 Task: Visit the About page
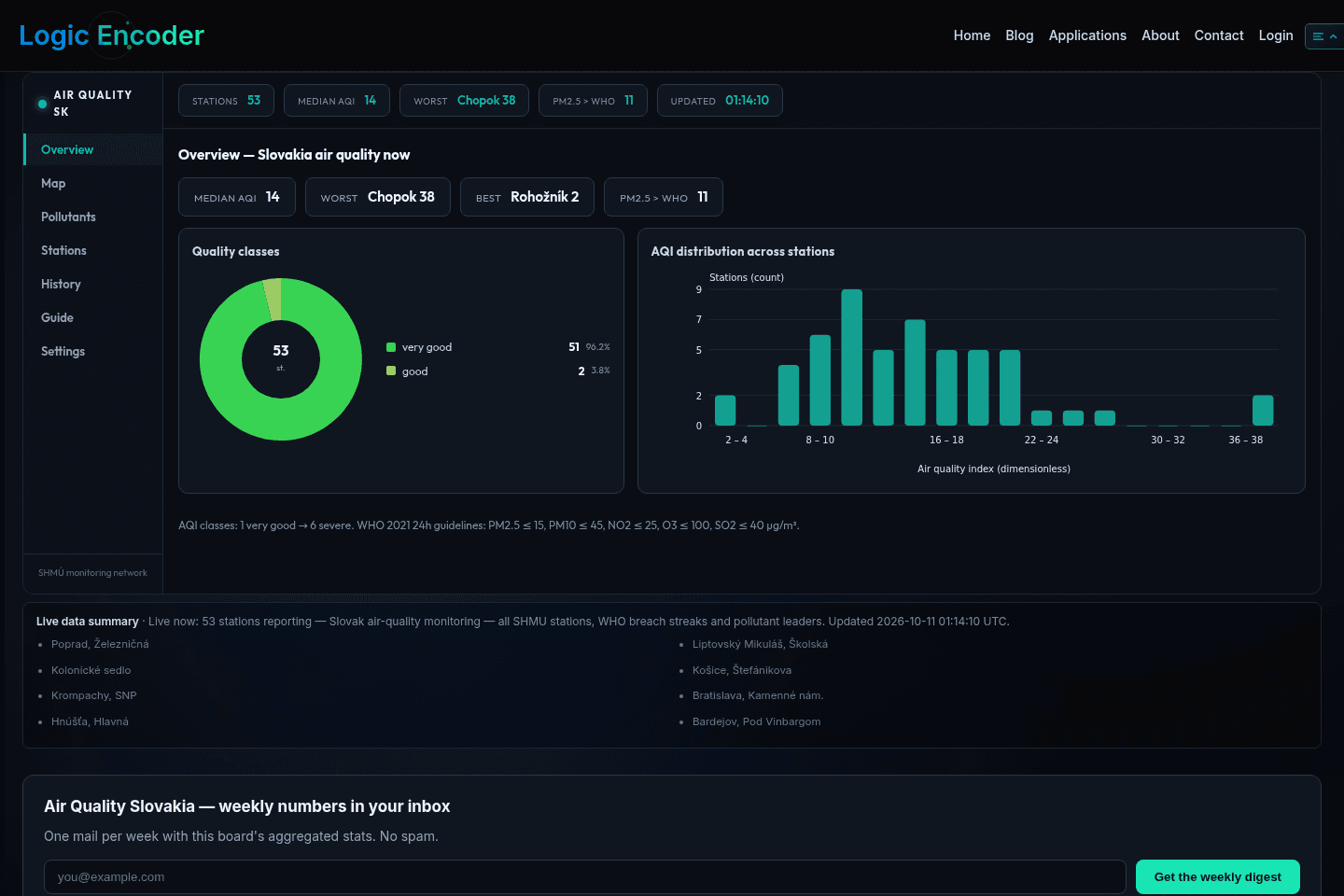(x=1160, y=35)
